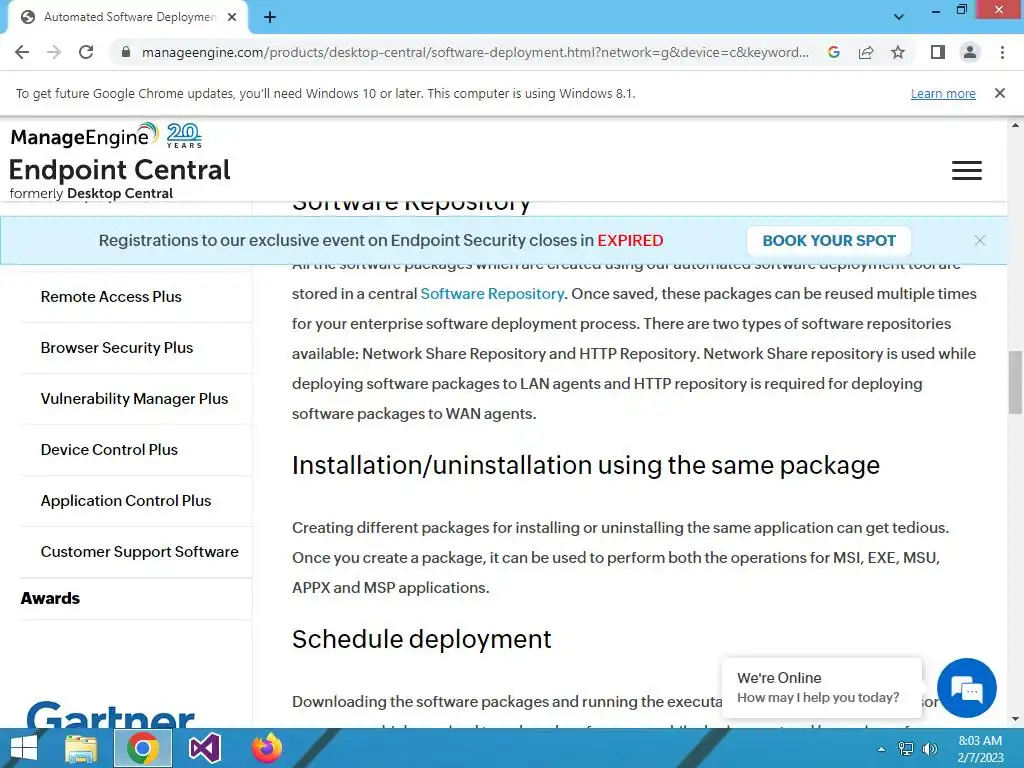1024x768 pixels.
Task: Open Google search icon in address bar
Action: coord(833,52)
